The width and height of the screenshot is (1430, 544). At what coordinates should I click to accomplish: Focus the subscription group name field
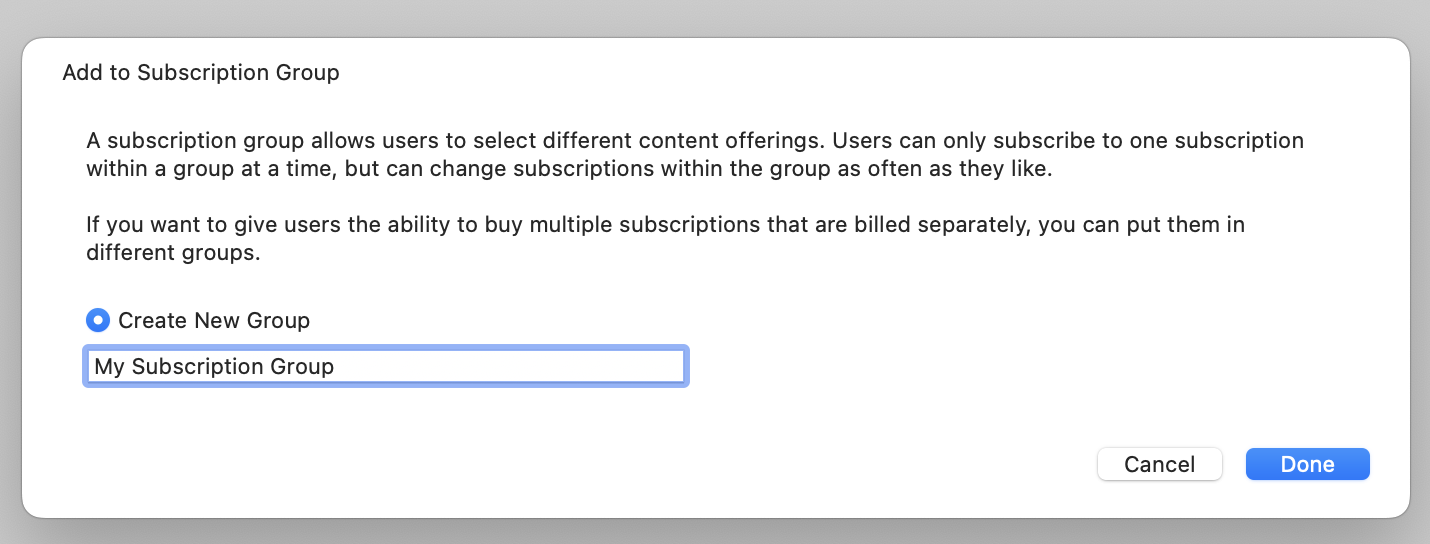click(385, 366)
